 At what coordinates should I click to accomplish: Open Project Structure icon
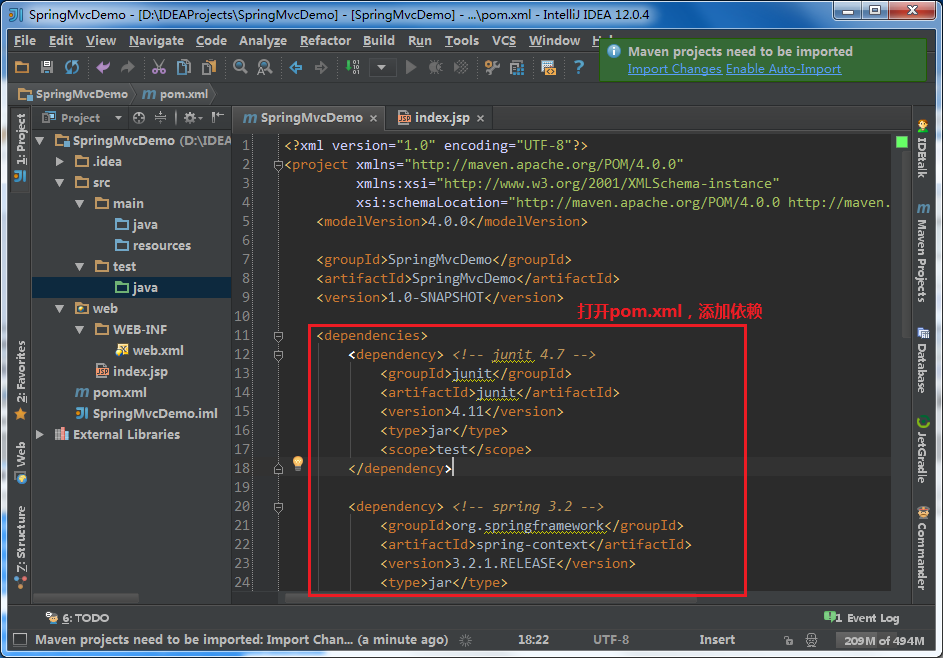click(517, 67)
